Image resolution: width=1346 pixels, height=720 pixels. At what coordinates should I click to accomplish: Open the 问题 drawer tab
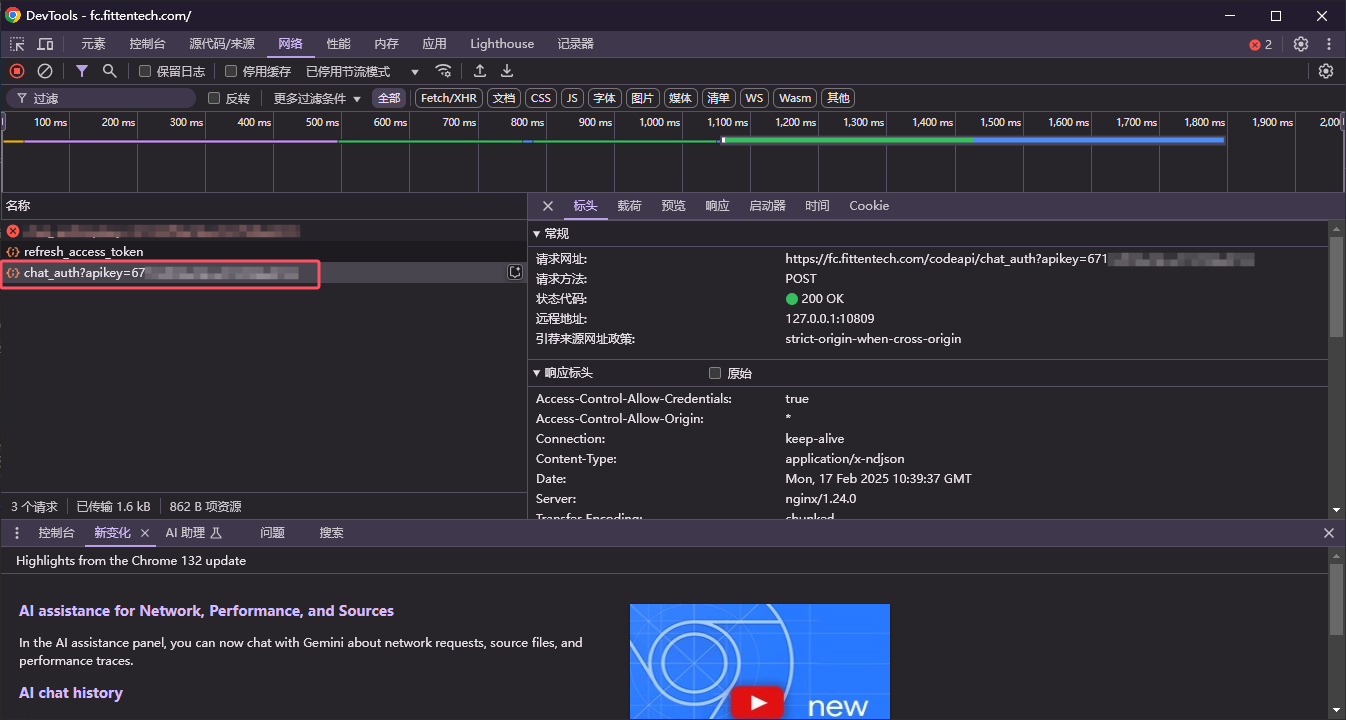pyautogui.click(x=272, y=533)
